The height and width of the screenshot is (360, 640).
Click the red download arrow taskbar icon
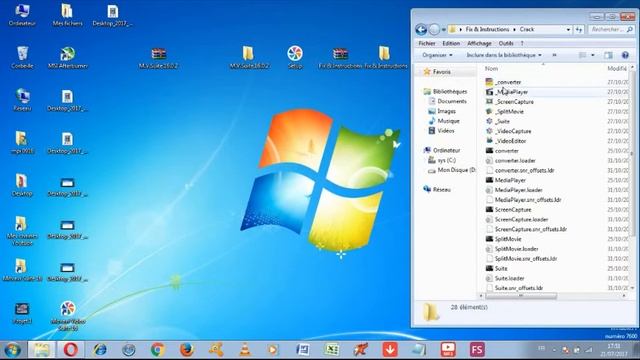[390, 349]
